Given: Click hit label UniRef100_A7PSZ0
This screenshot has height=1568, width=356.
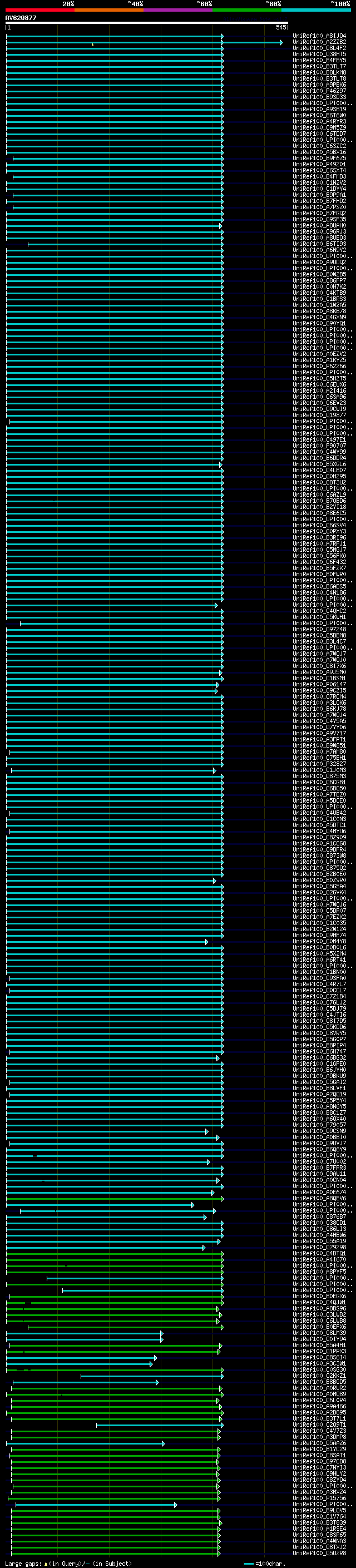Looking at the screenshot, I should [319, 207].
